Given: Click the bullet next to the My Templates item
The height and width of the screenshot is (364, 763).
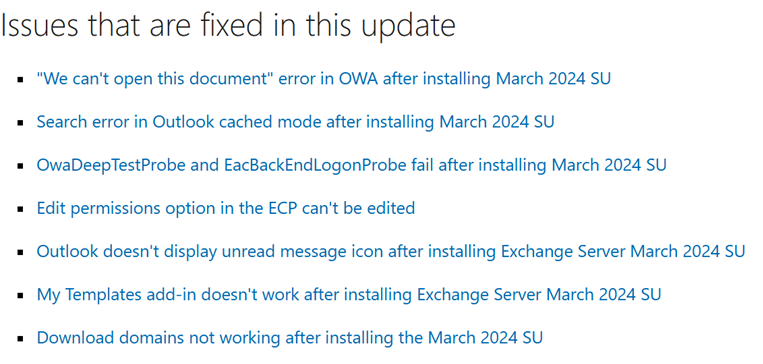Looking at the screenshot, I should coord(20,296).
